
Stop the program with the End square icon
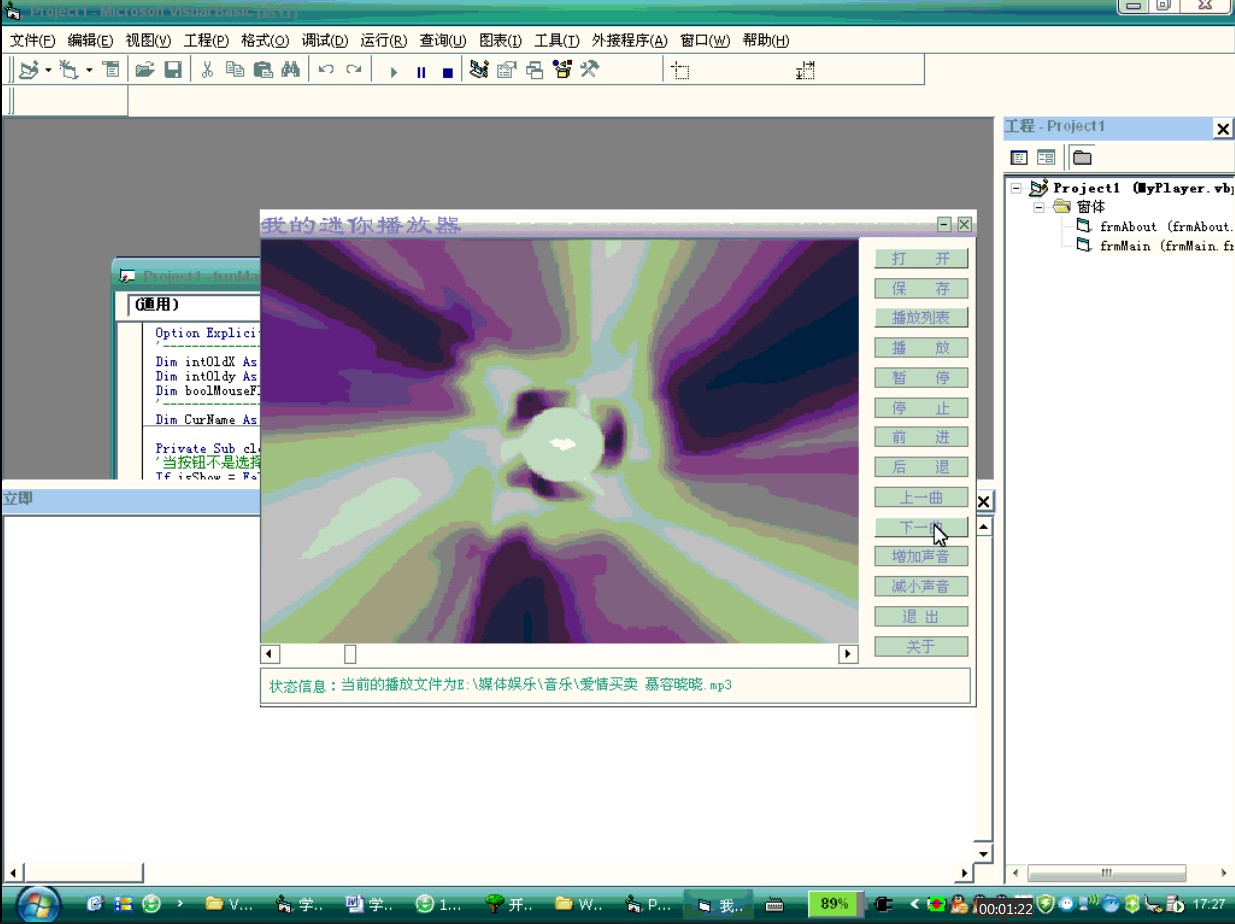[x=448, y=72]
